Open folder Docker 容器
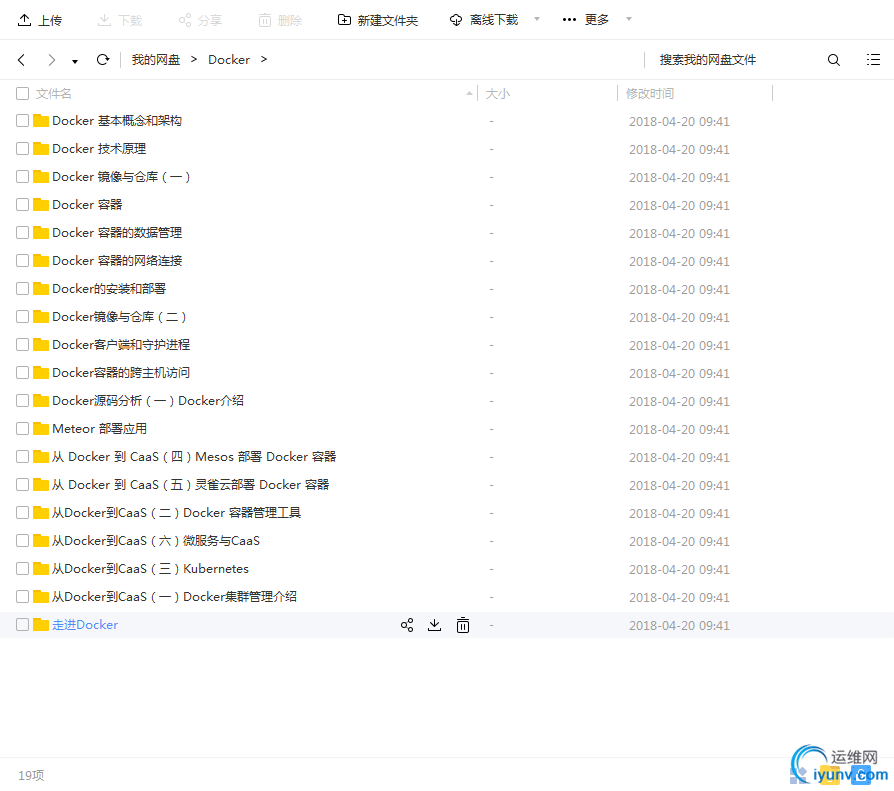This screenshot has width=894, height=791. pos(87,204)
